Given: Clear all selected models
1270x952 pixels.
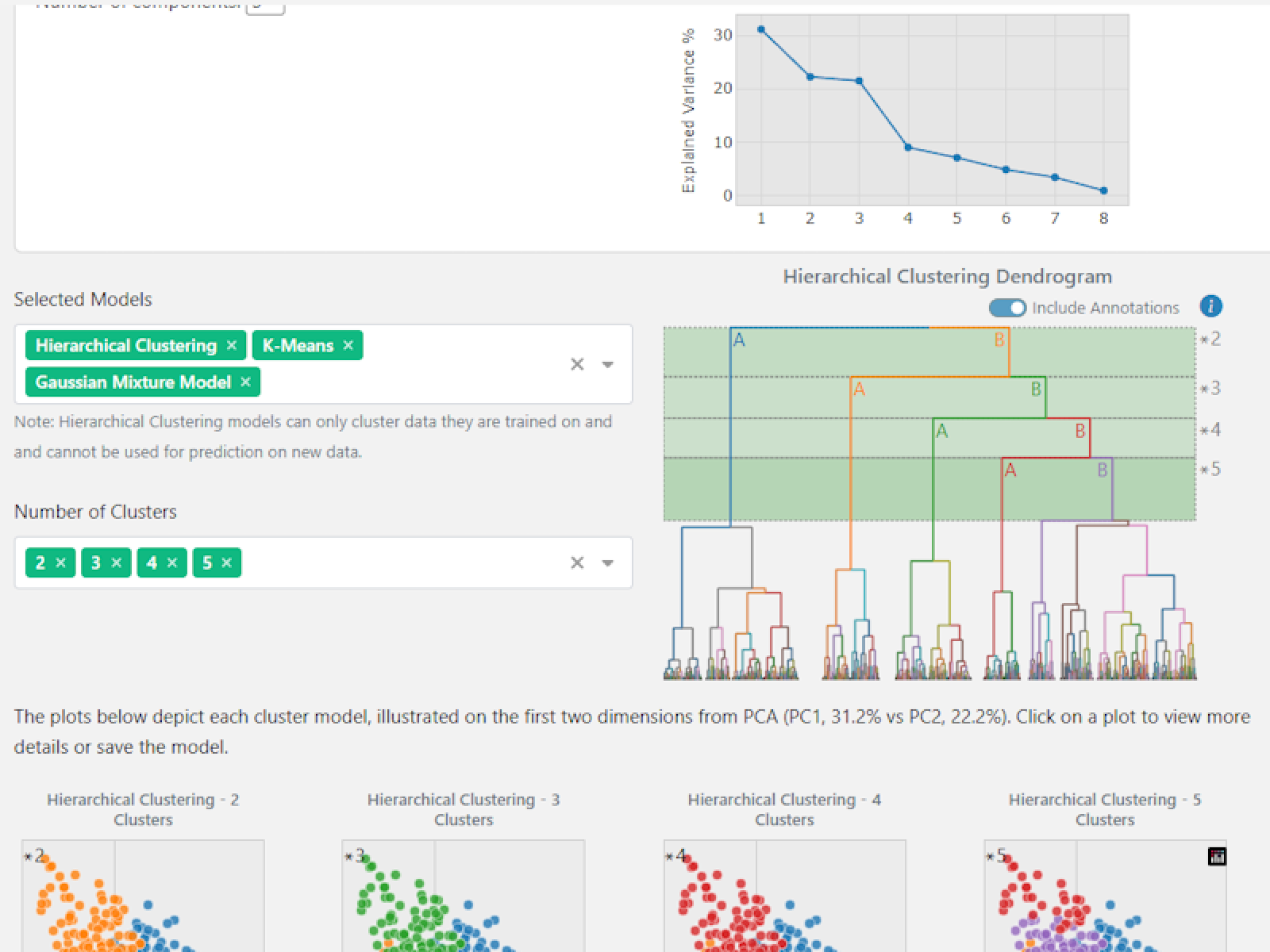Looking at the screenshot, I should 577,364.
